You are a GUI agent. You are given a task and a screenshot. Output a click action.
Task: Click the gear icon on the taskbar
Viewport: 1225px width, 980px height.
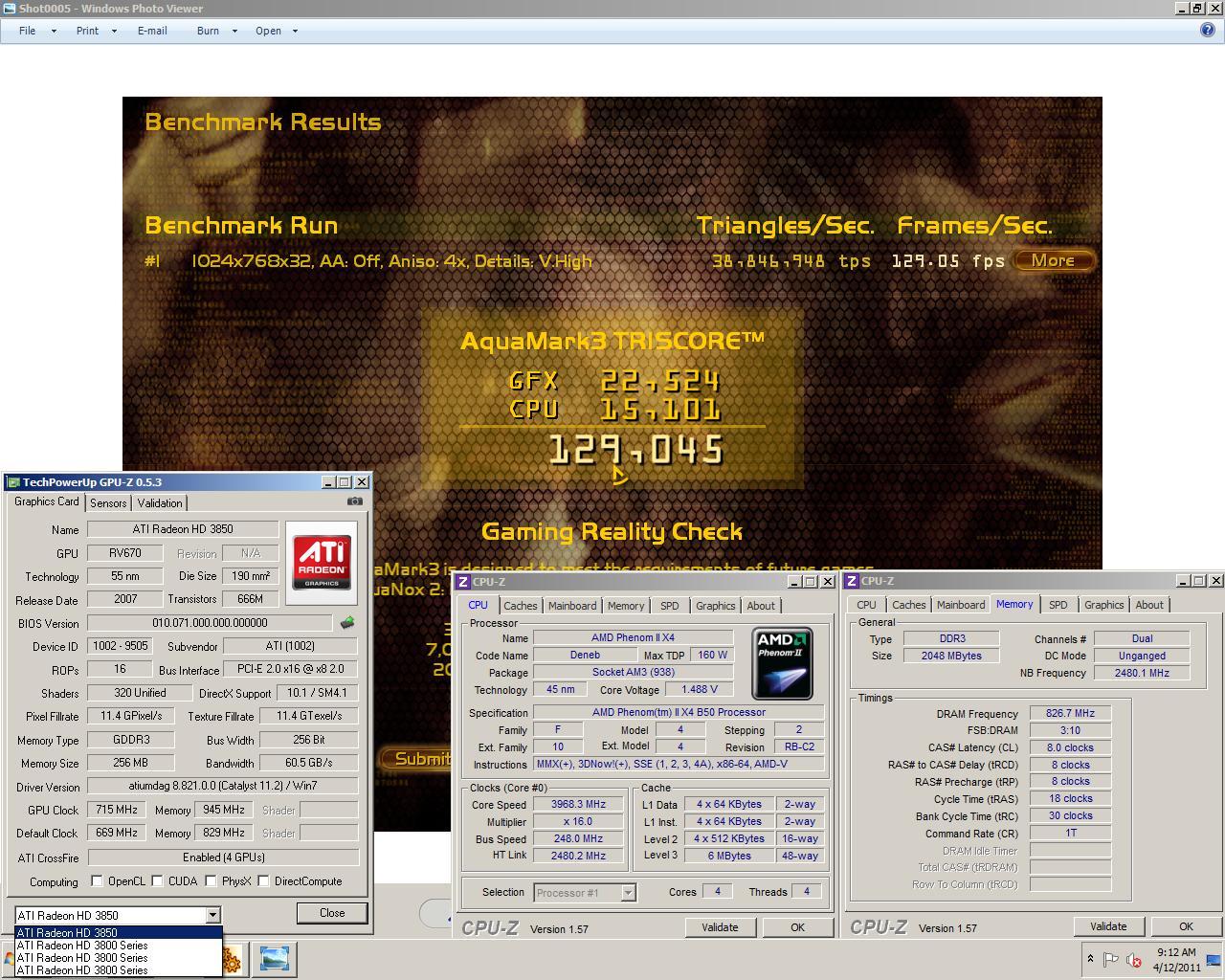pyautogui.click(x=232, y=959)
